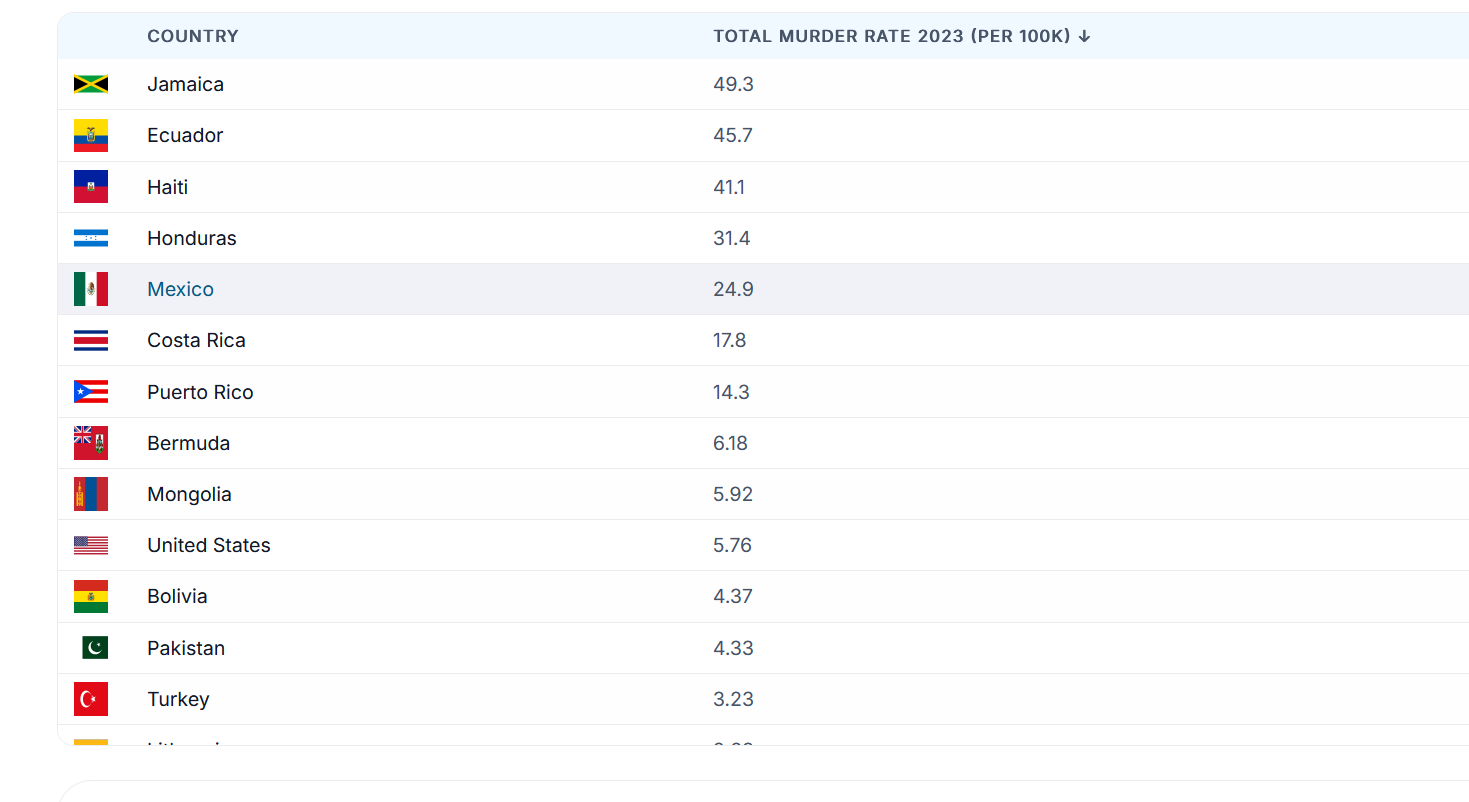Open the Mexico country link

coord(181,289)
